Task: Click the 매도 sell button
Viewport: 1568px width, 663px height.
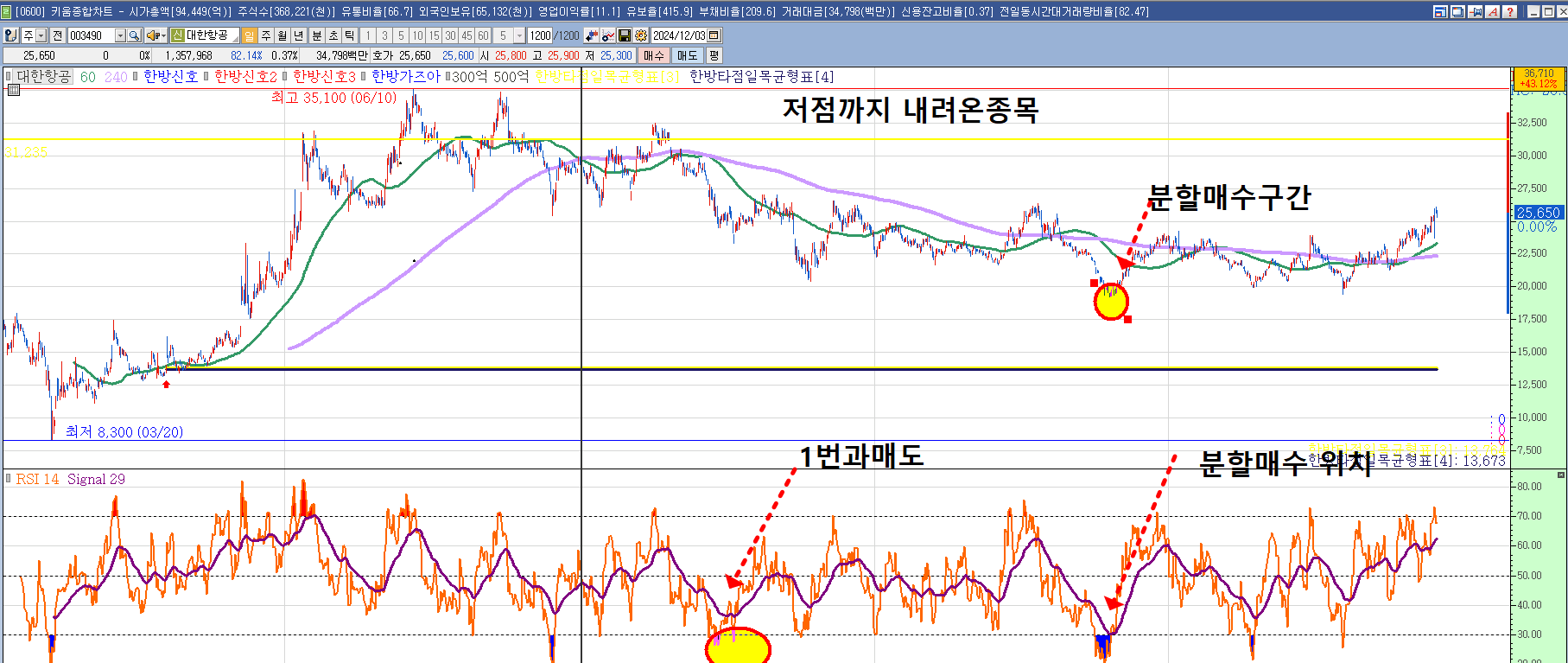Action: 688,55
